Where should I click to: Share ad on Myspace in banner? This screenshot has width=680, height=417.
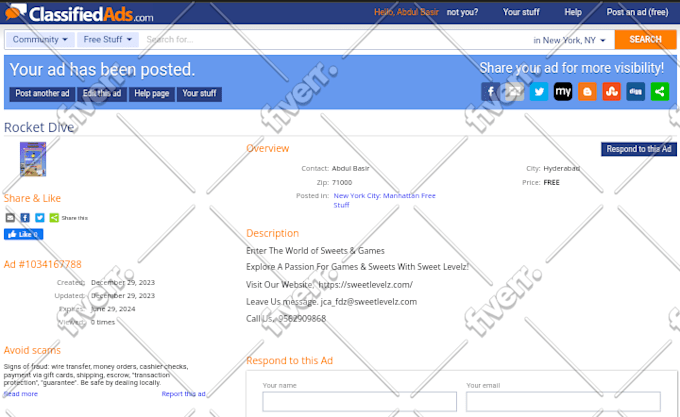click(563, 91)
